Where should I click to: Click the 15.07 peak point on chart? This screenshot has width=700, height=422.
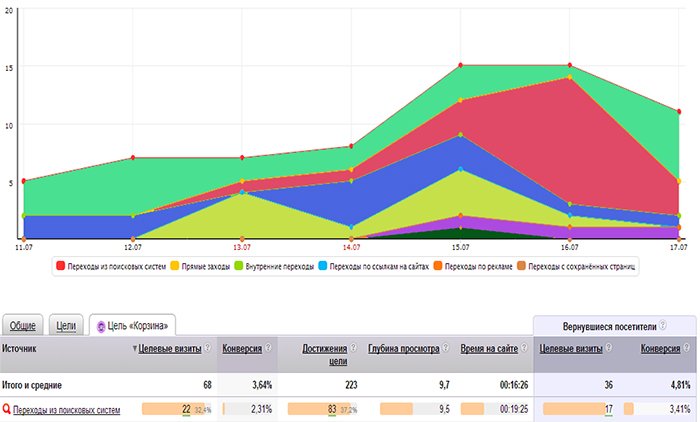pyautogui.click(x=460, y=66)
